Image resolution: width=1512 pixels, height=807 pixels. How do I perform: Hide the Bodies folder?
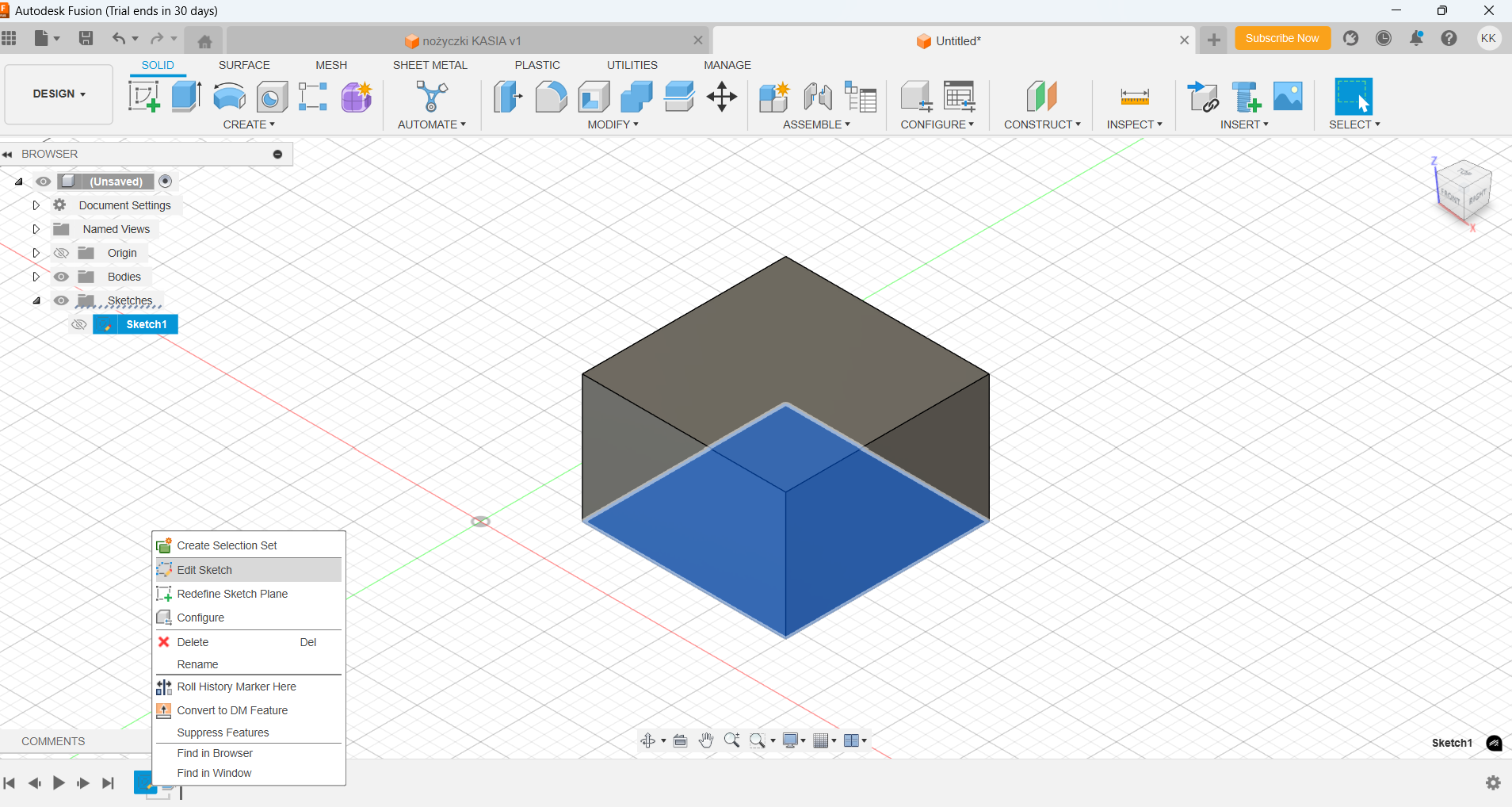61,277
